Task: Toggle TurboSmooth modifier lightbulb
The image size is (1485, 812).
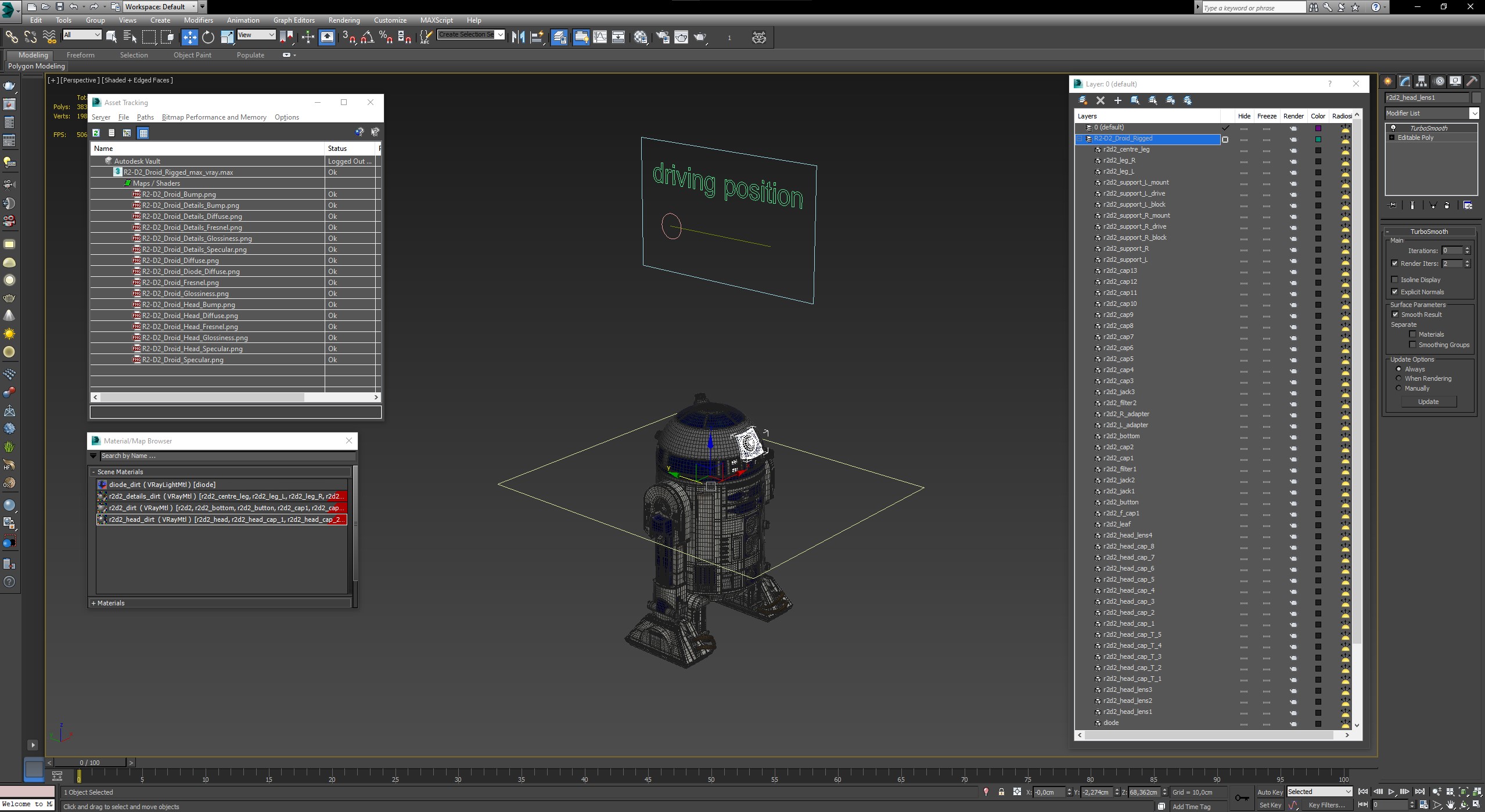Action: [x=1393, y=128]
